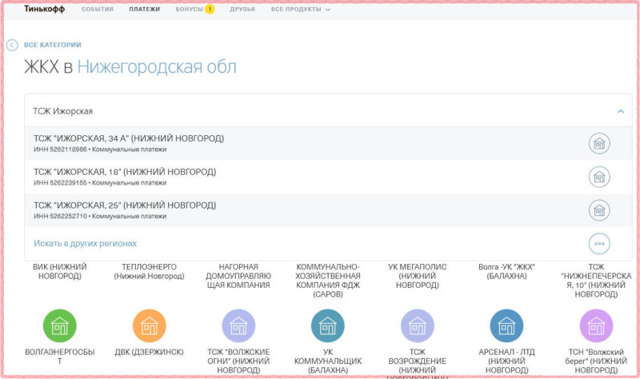Click ВИК (Нижний Новгород) label
This screenshot has height=379, width=640.
pos(60,271)
